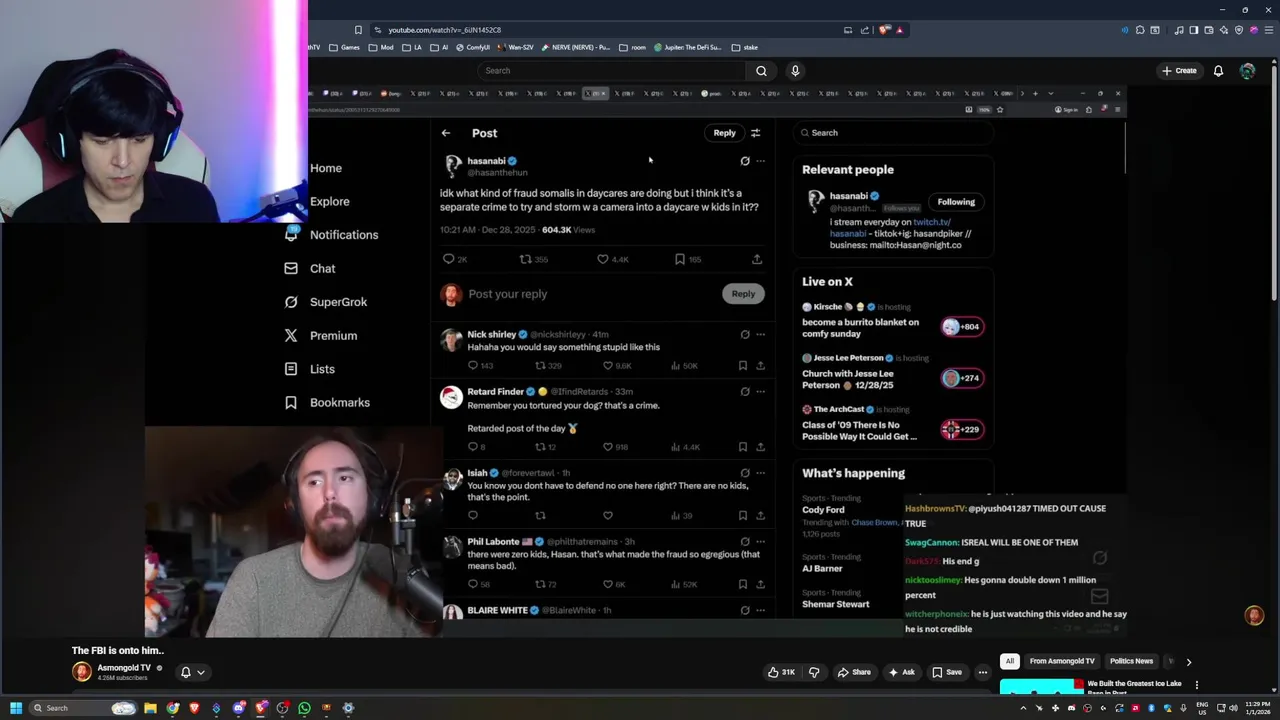The width and height of the screenshot is (1280, 720).
Task: Open options for recommended Ice Lake video
Action: point(1197,686)
